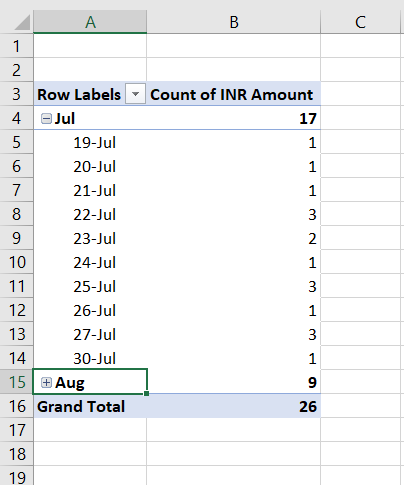Select row 19 header
The width and height of the screenshot is (404, 485).
pos(16,476)
